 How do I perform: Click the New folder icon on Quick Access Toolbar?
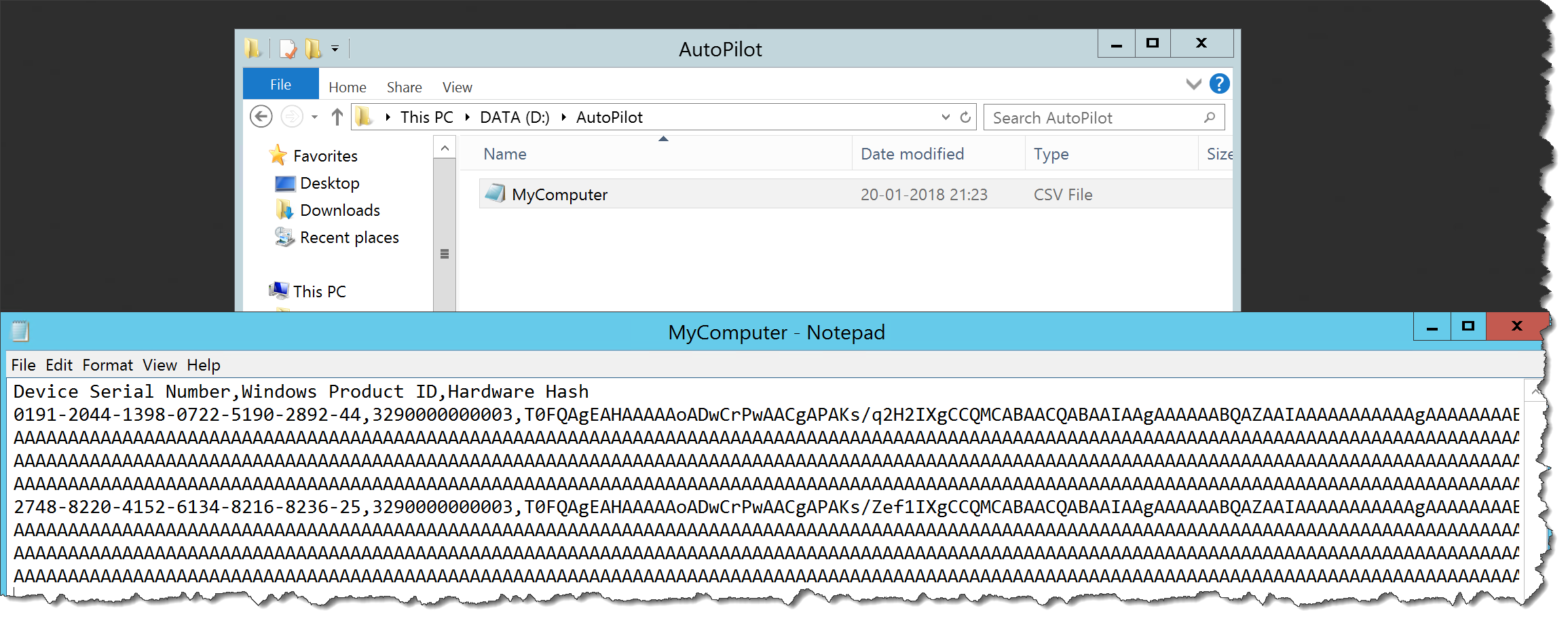[313, 48]
